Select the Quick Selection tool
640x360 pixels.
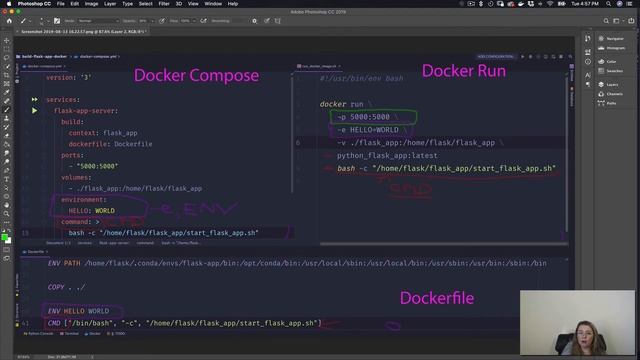7,66
